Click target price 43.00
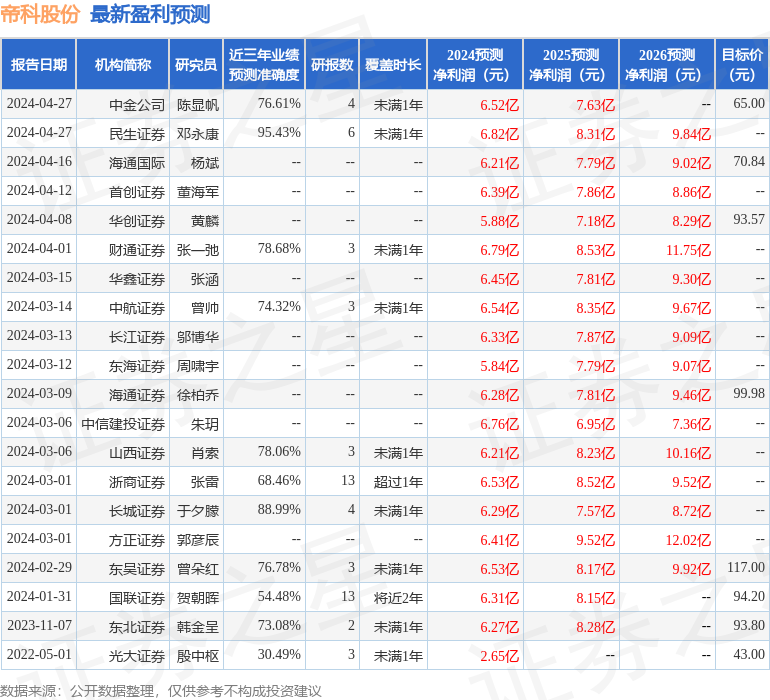Image resolution: width=770 pixels, height=700 pixels. coord(749,654)
